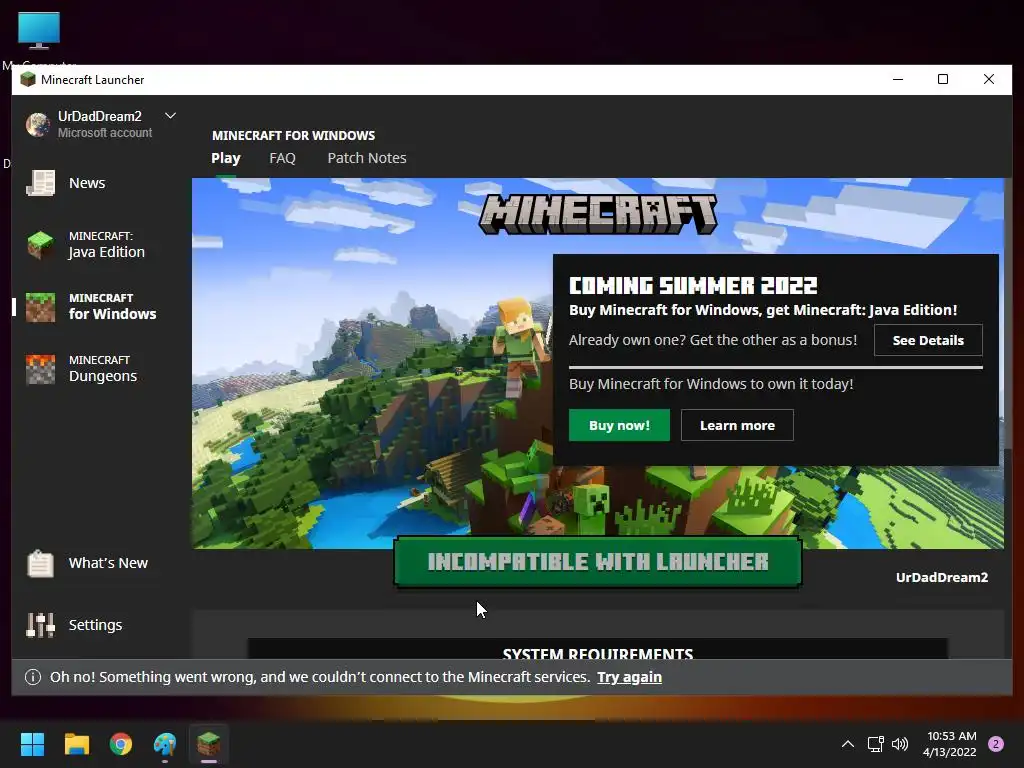The image size is (1024, 768).
Task: Launch Google Chrome from the taskbar
Action: tap(121, 744)
